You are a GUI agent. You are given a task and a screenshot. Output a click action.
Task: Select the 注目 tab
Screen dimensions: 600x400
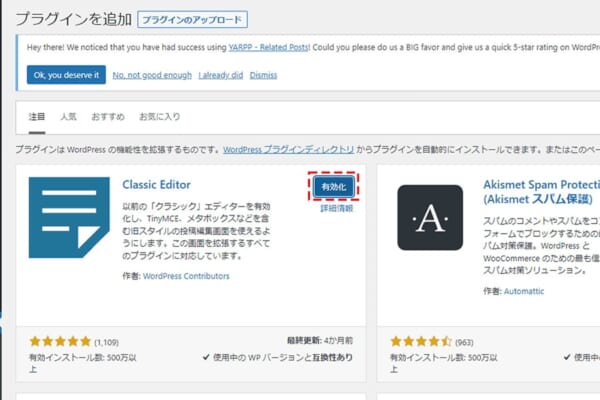[37, 117]
